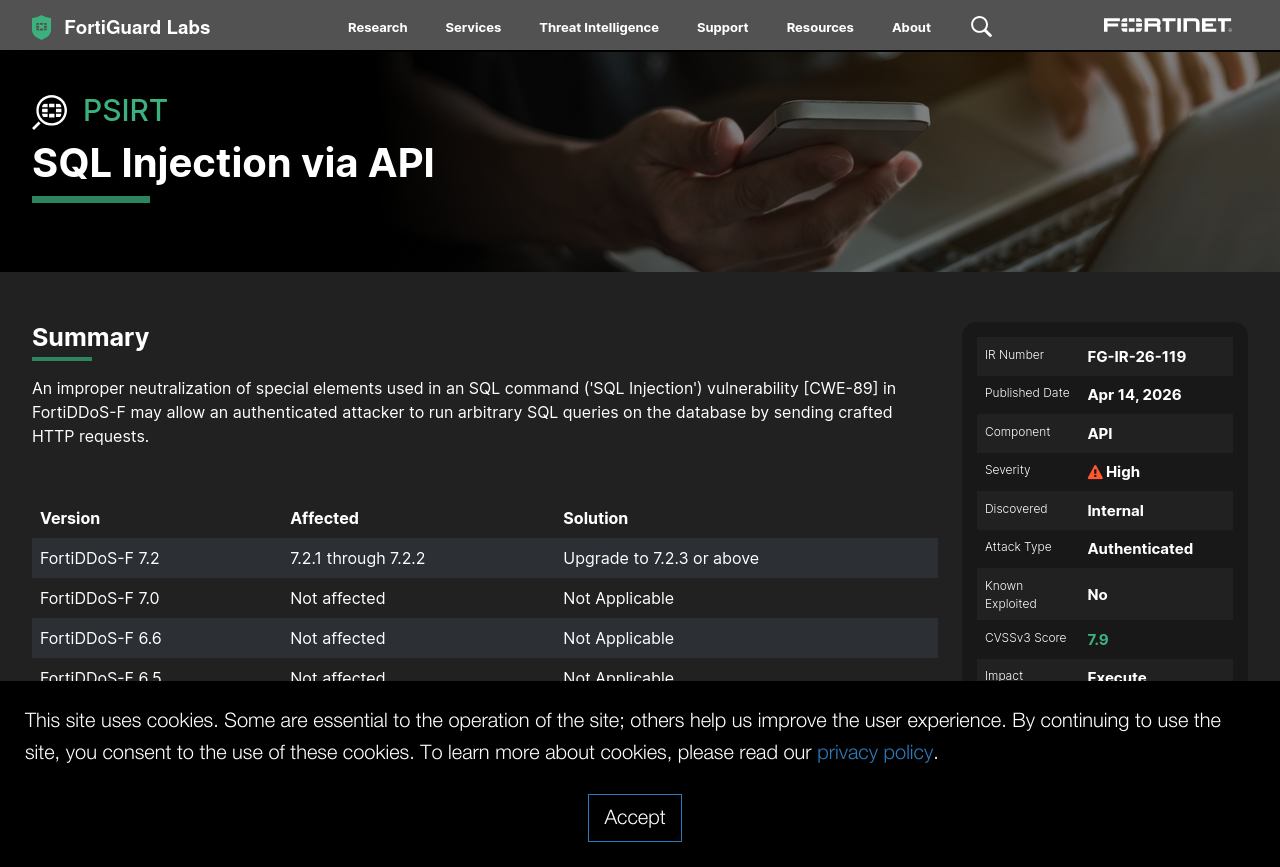1280x867 pixels.
Task: Click the High severity warning icon
Action: point(1095,472)
